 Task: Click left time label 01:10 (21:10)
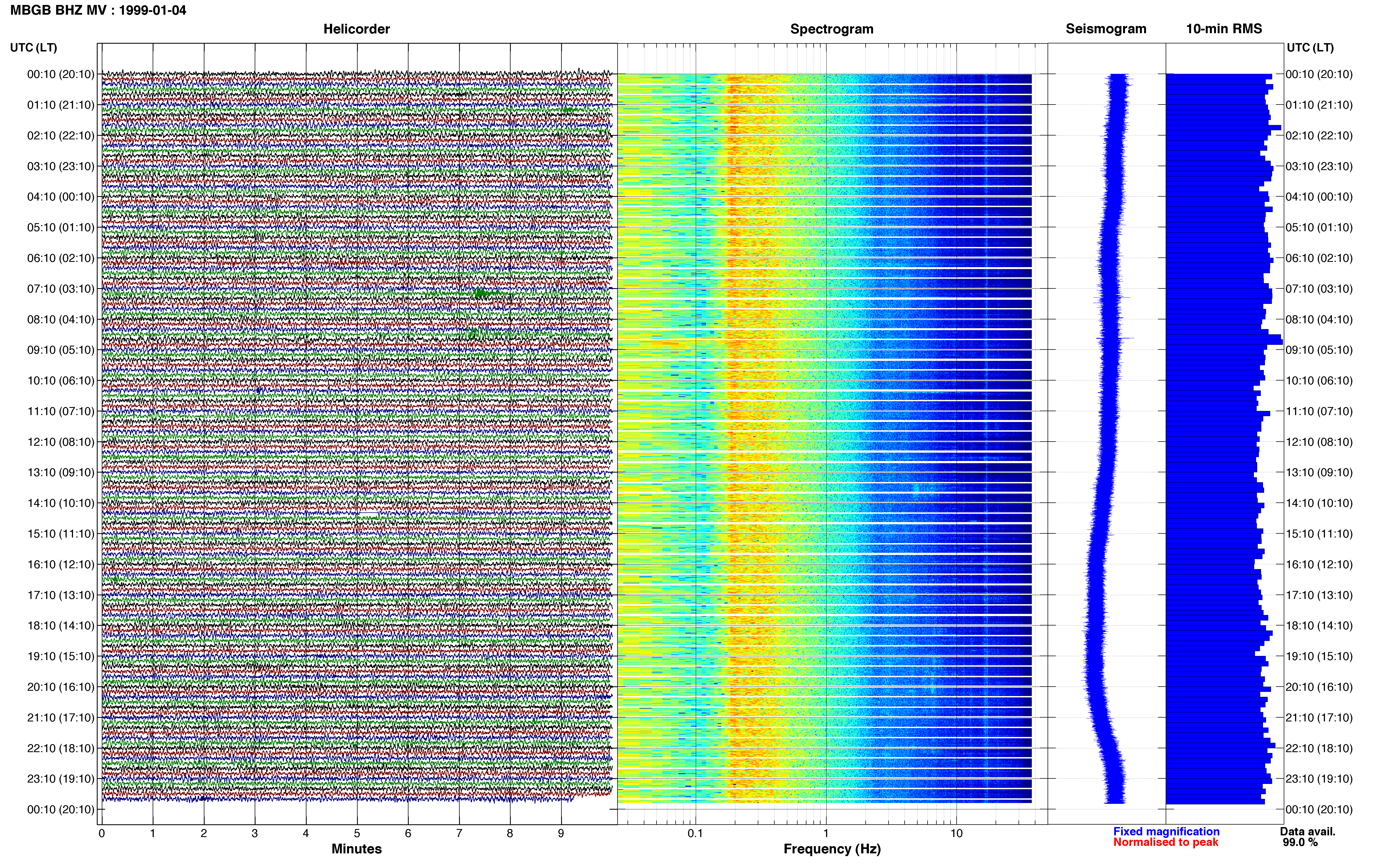(x=61, y=105)
